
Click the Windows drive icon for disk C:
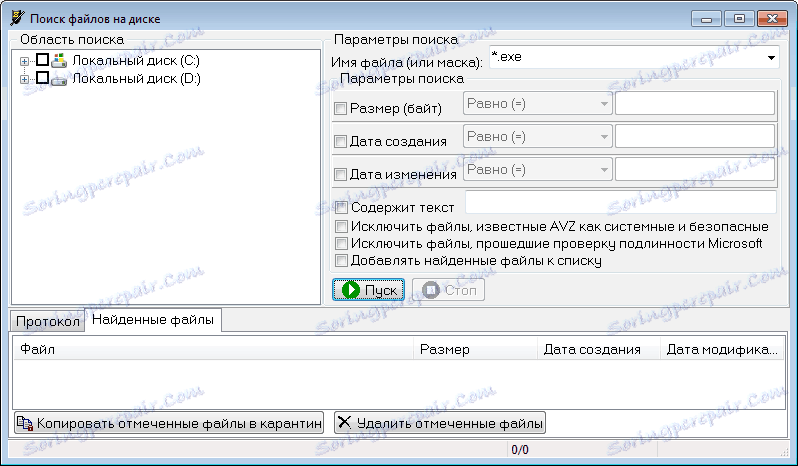tap(59, 60)
